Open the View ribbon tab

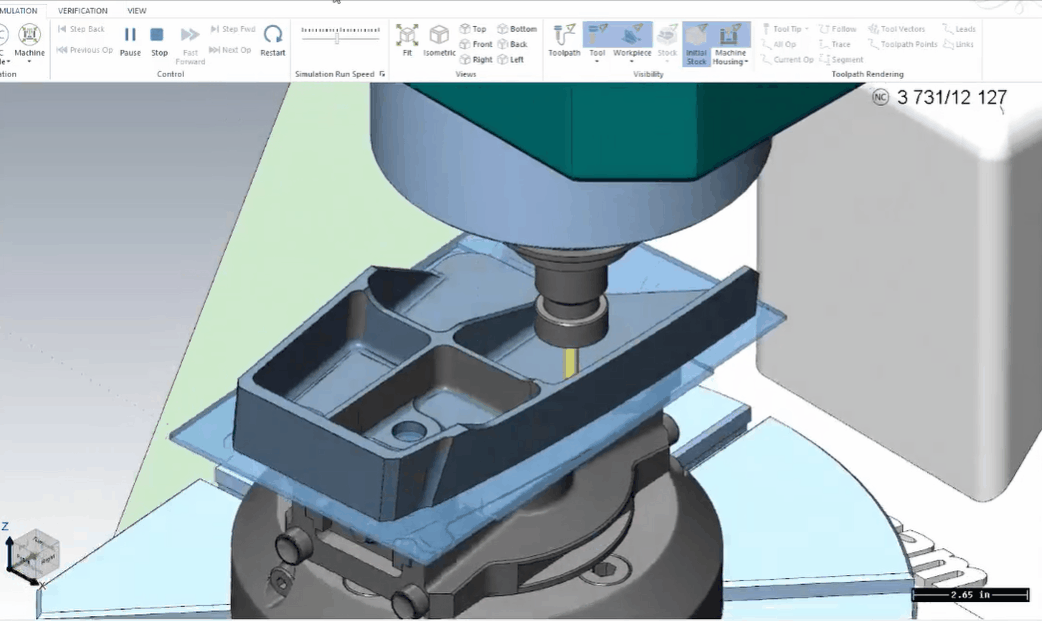pyautogui.click(x=137, y=10)
